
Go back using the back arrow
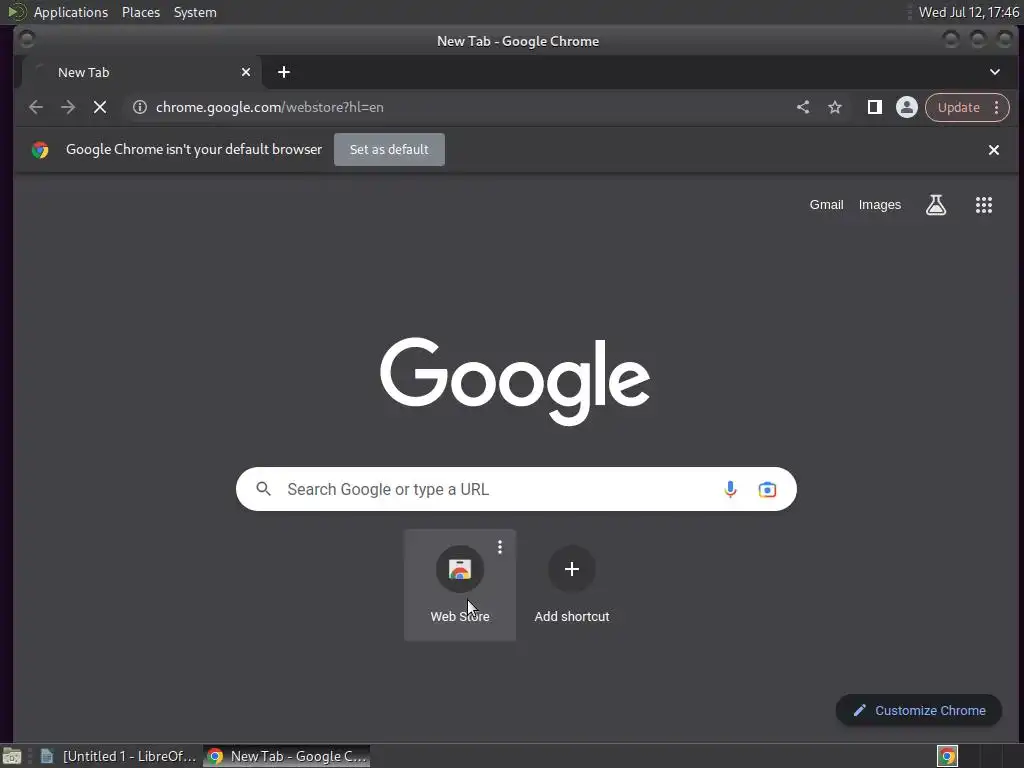click(x=36, y=107)
